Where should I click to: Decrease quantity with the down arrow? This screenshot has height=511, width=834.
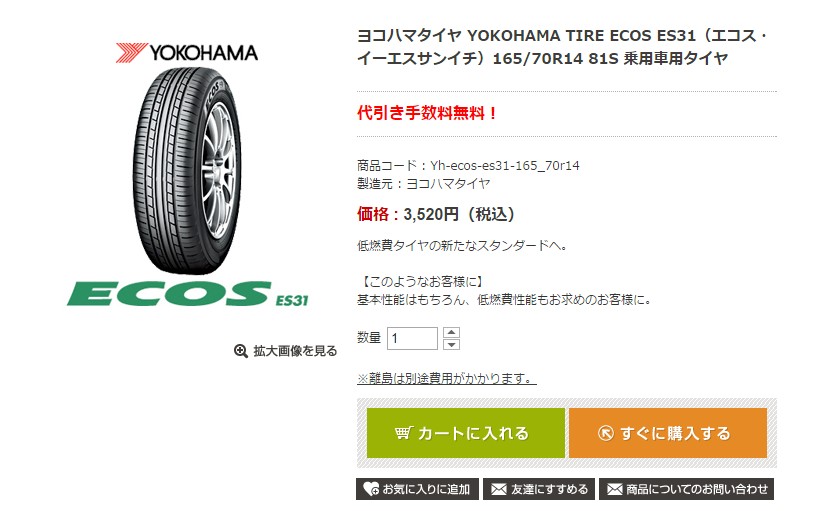click(x=451, y=344)
